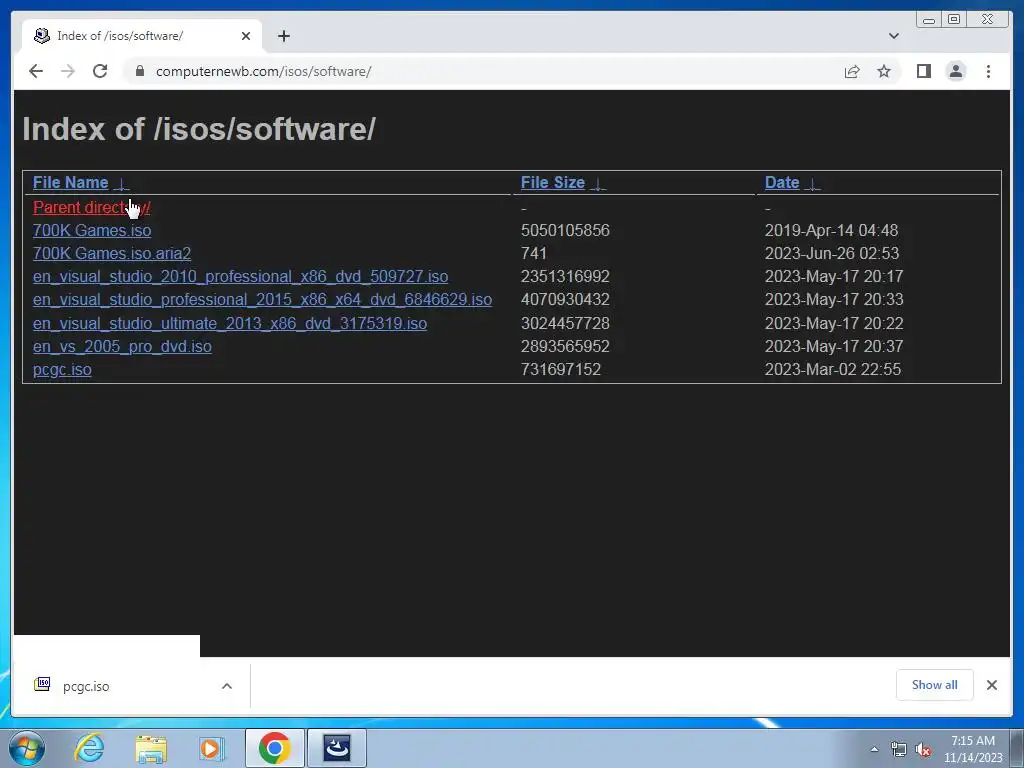Image resolution: width=1024 pixels, height=768 pixels.
Task: Open the Windows Start menu
Action: pos(26,748)
